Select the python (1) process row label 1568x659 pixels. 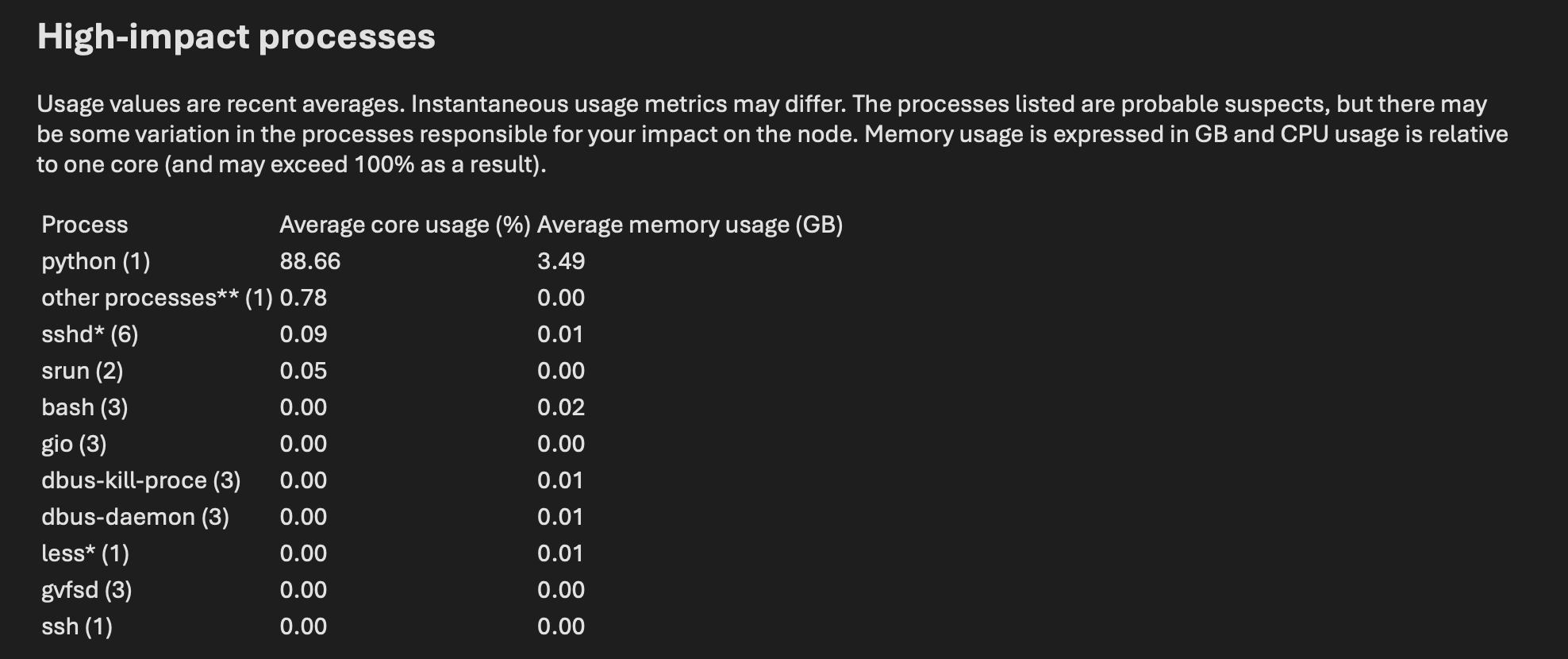point(95,261)
